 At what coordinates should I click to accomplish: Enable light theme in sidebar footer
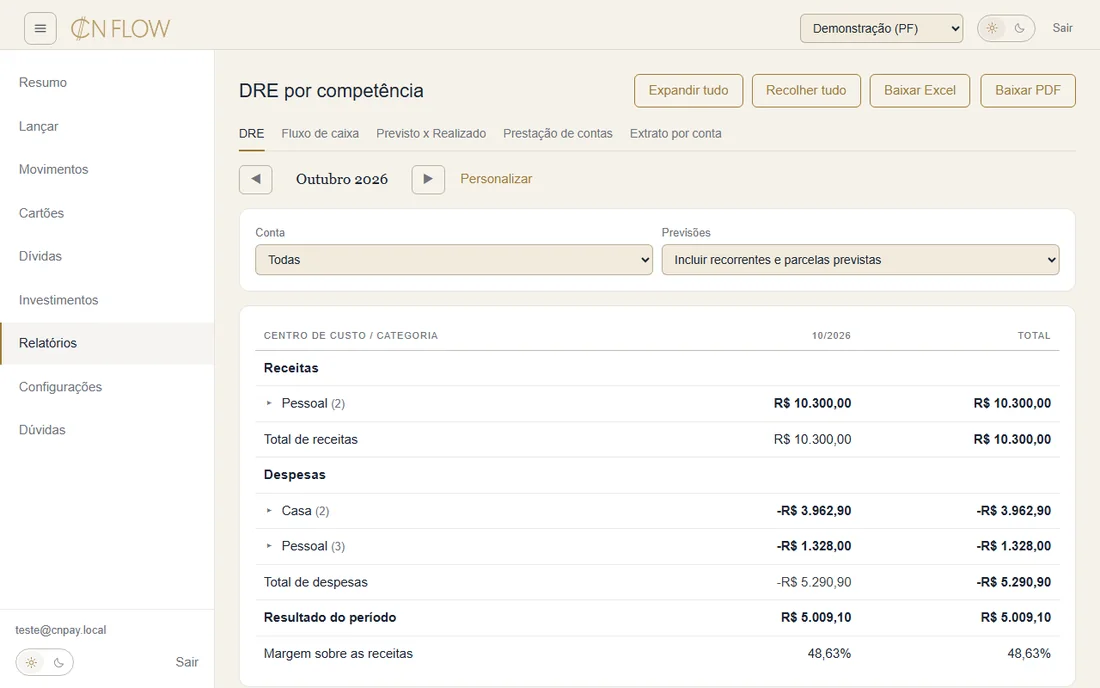pyautogui.click(x=32, y=662)
